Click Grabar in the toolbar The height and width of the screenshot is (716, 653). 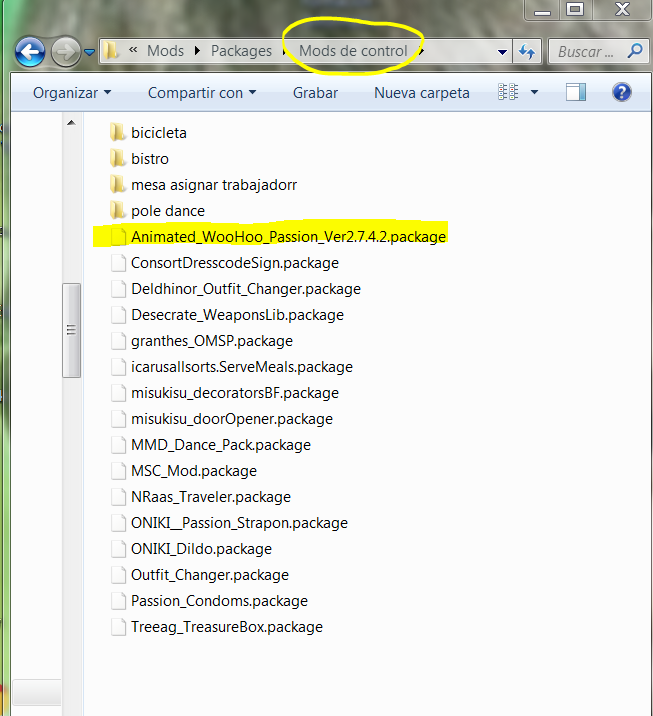tap(315, 93)
